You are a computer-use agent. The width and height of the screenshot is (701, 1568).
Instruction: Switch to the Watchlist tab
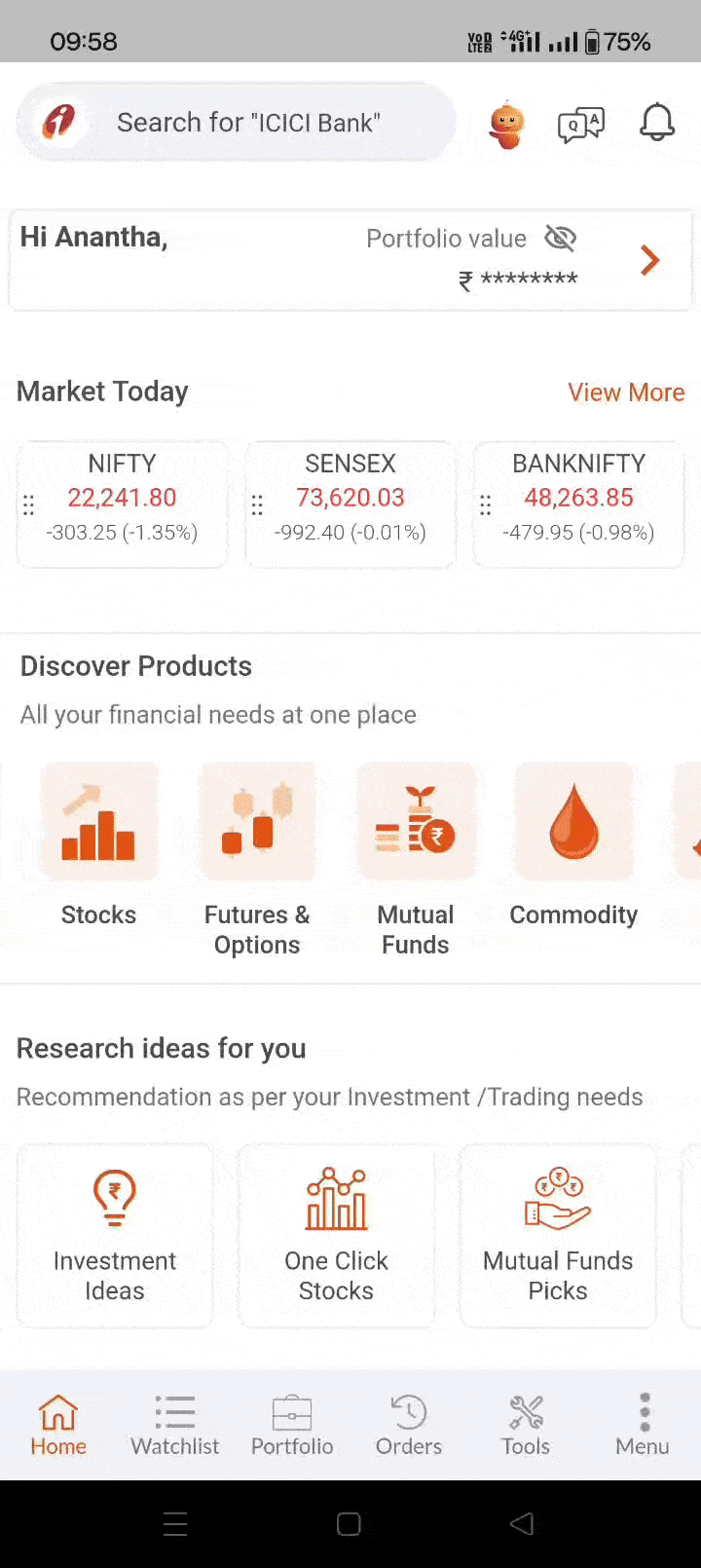click(x=175, y=1425)
